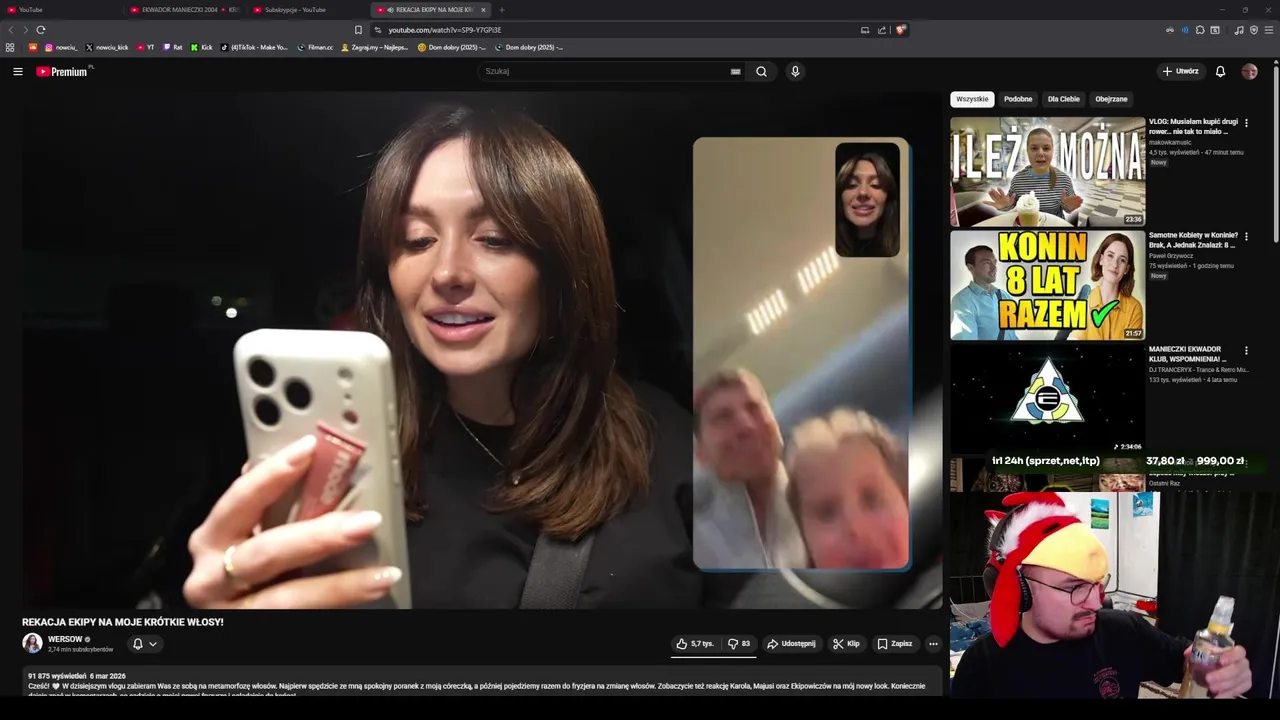Open more actions three-dot menu under video
Screen dimensions: 1280x720
coord(933,644)
